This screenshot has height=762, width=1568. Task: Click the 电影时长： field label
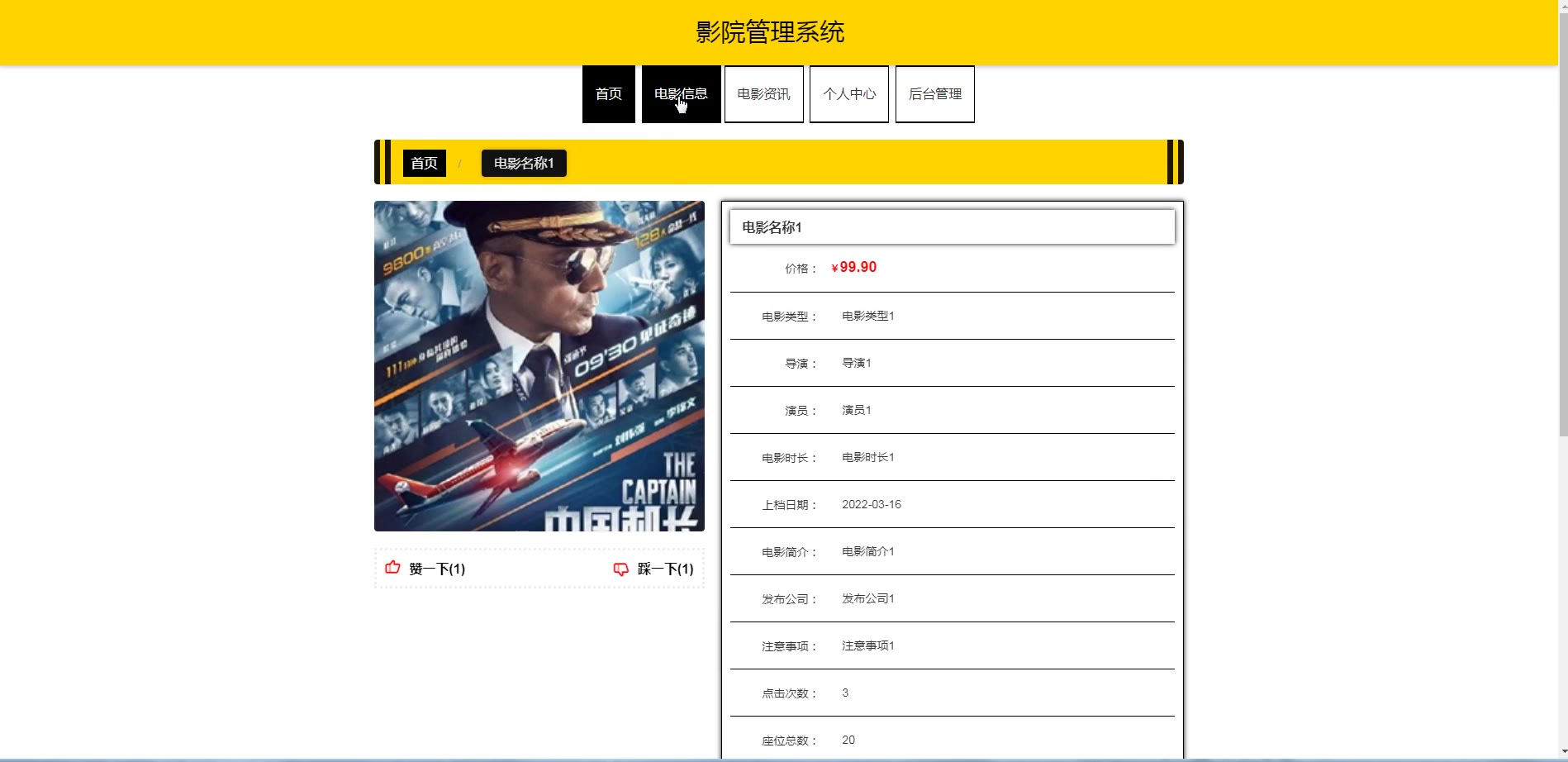790,458
